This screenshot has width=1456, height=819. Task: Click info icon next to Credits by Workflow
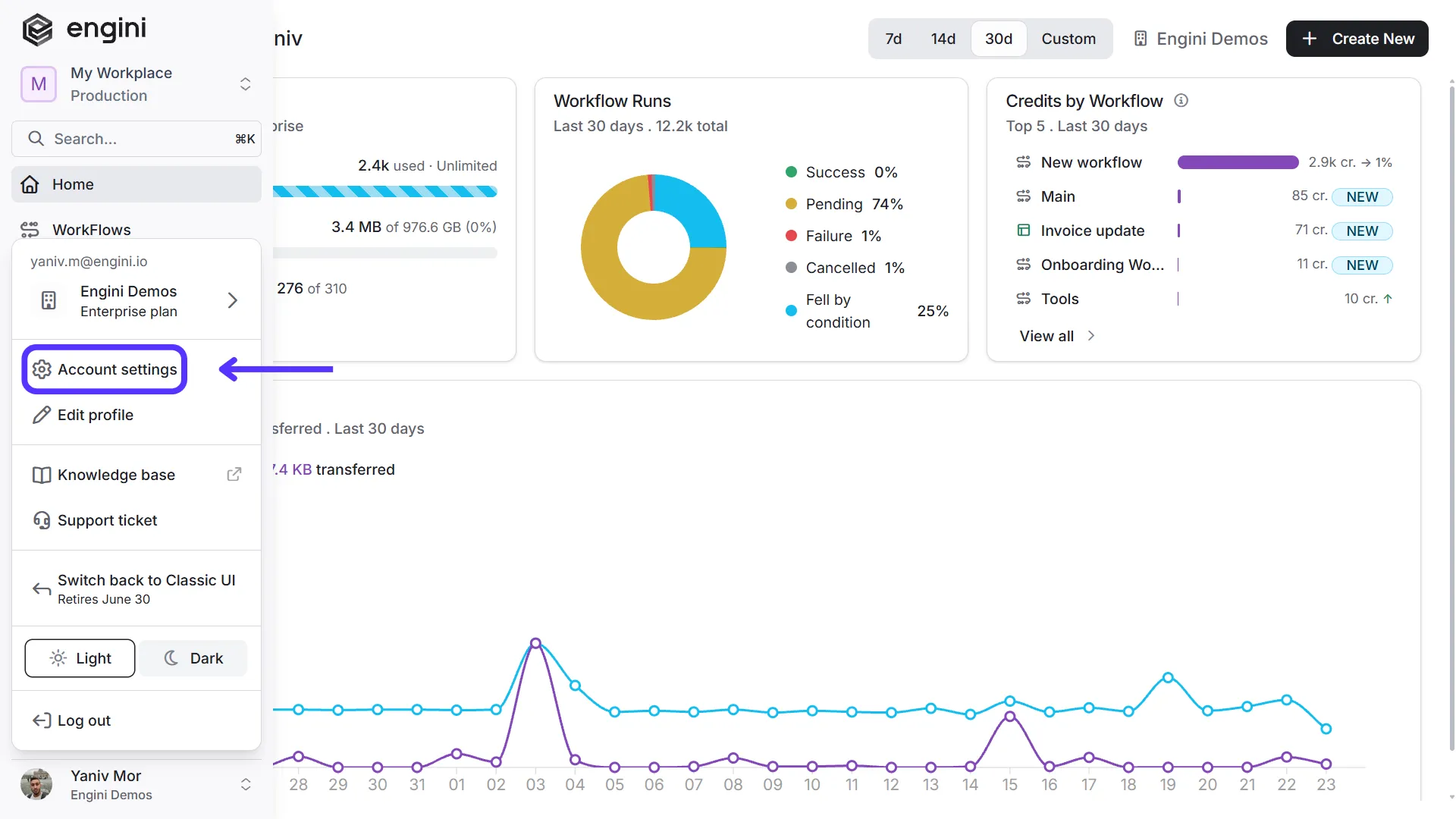tap(1181, 100)
